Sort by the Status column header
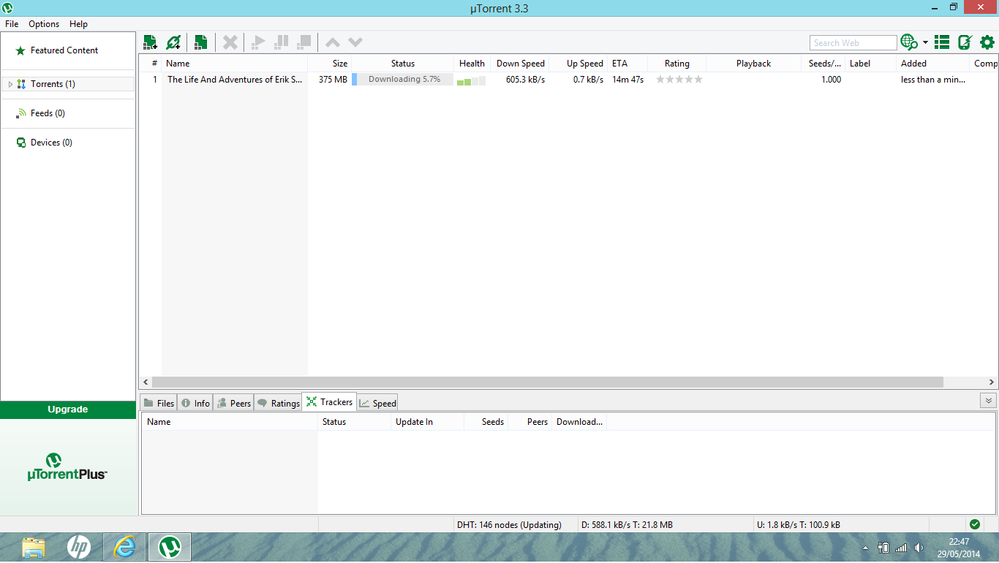This screenshot has width=999, height=563. (x=403, y=64)
